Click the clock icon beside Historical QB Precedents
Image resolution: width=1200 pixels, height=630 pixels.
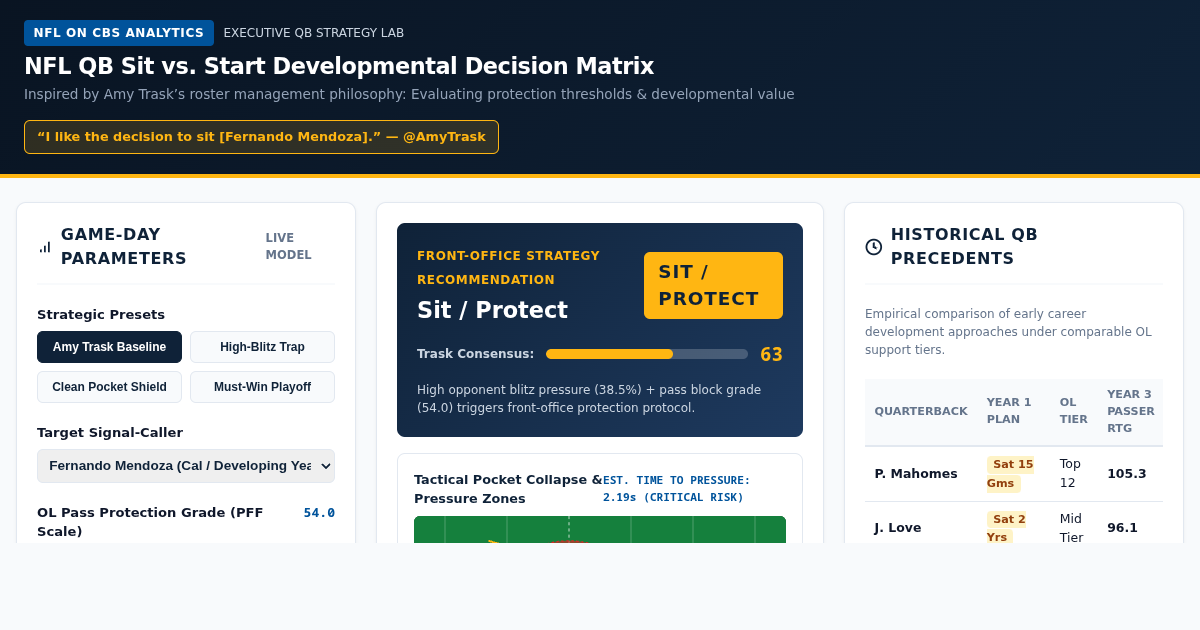pyautogui.click(x=873, y=247)
